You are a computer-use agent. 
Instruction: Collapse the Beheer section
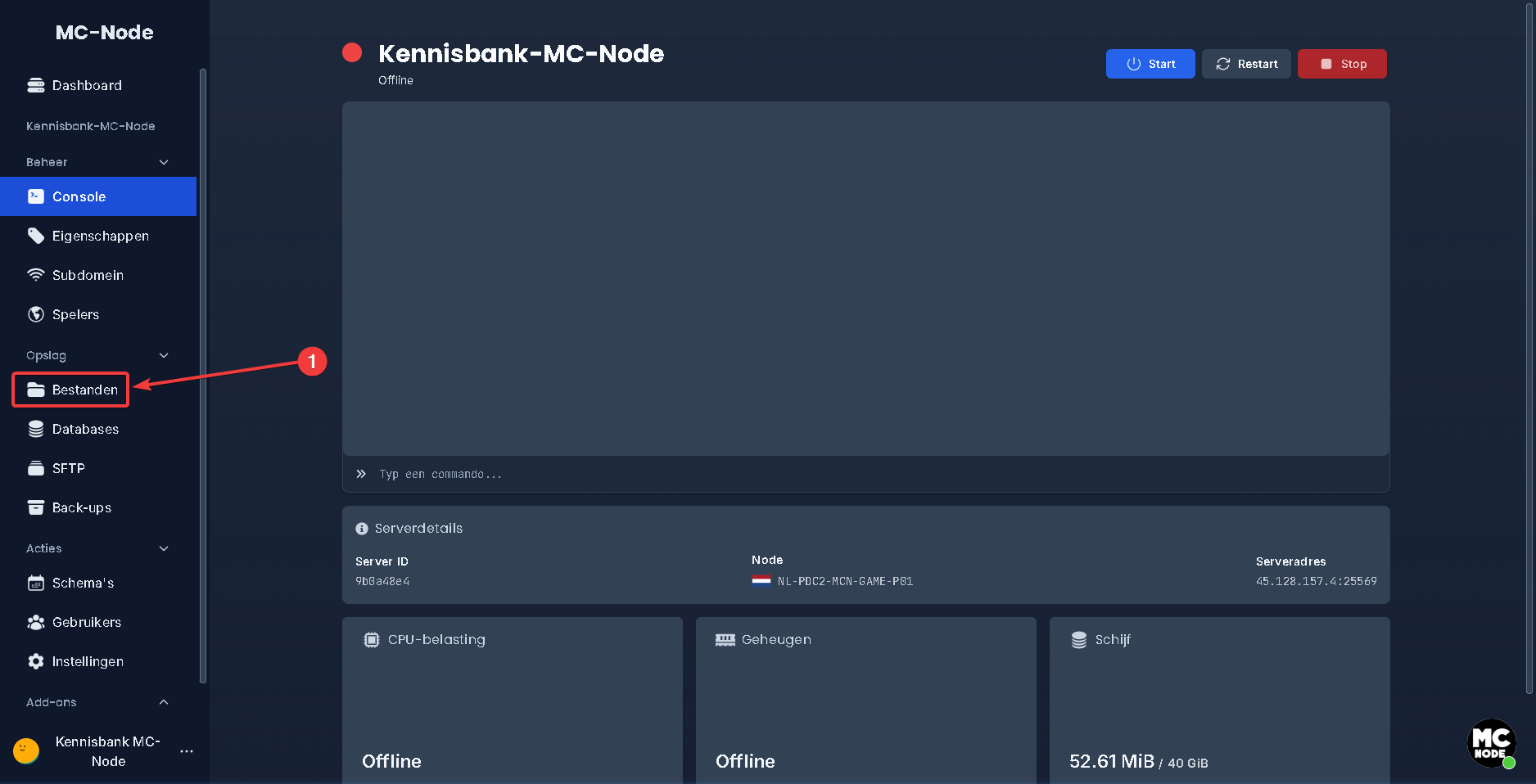point(164,162)
